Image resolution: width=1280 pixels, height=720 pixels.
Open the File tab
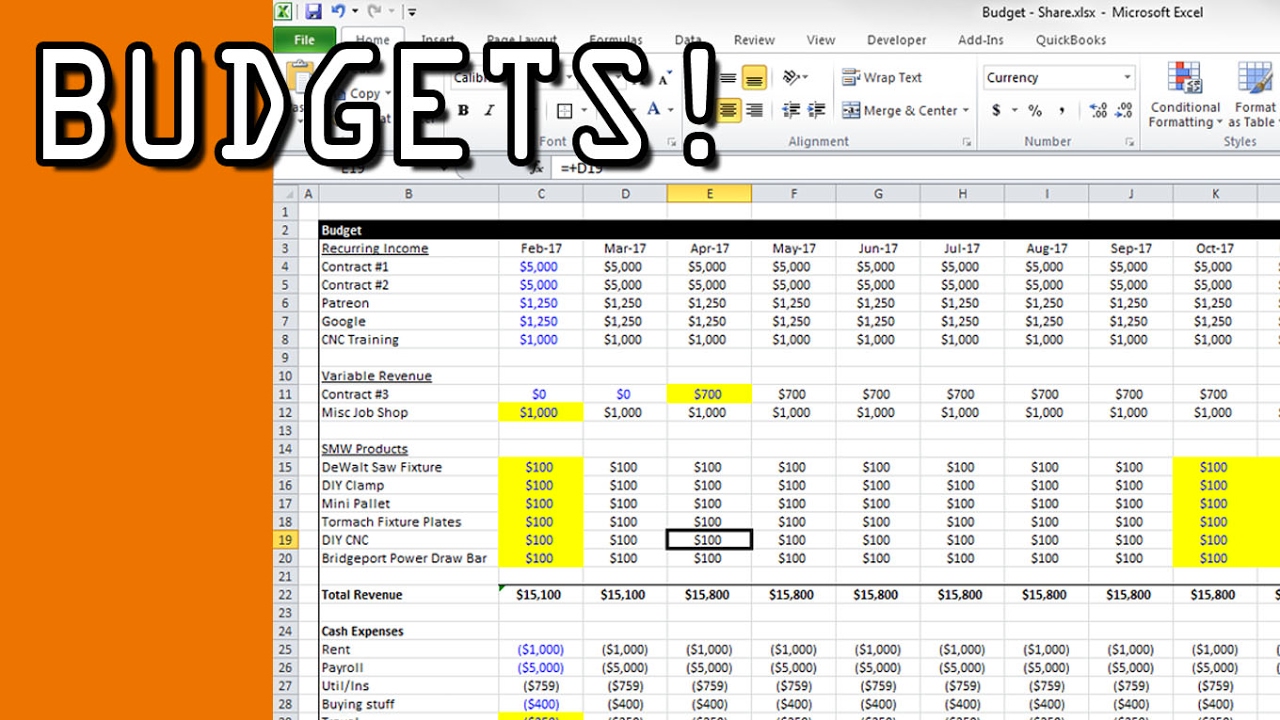tap(305, 40)
